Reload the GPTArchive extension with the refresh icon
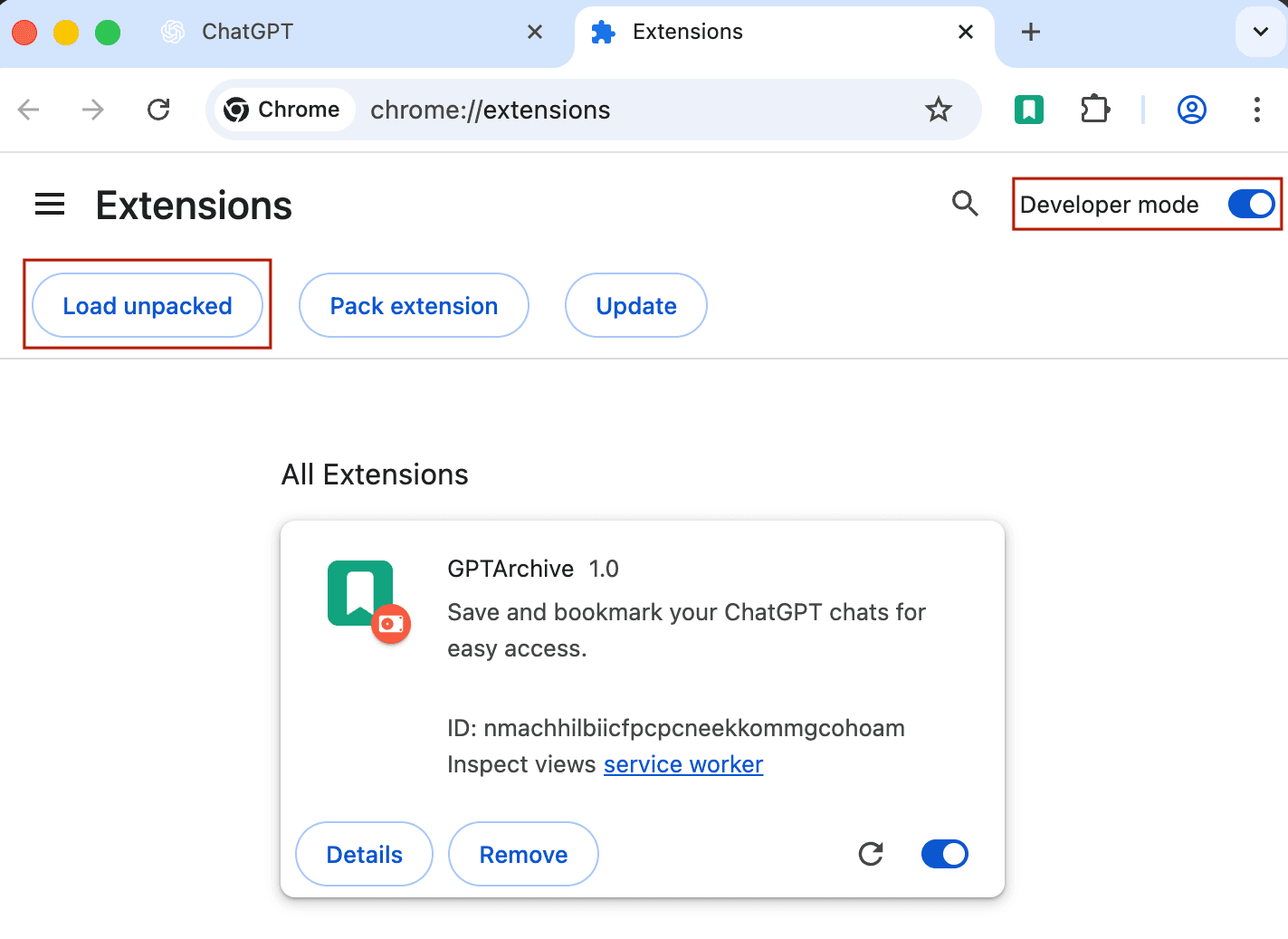 pyautogui.click(x=870, y=853)
